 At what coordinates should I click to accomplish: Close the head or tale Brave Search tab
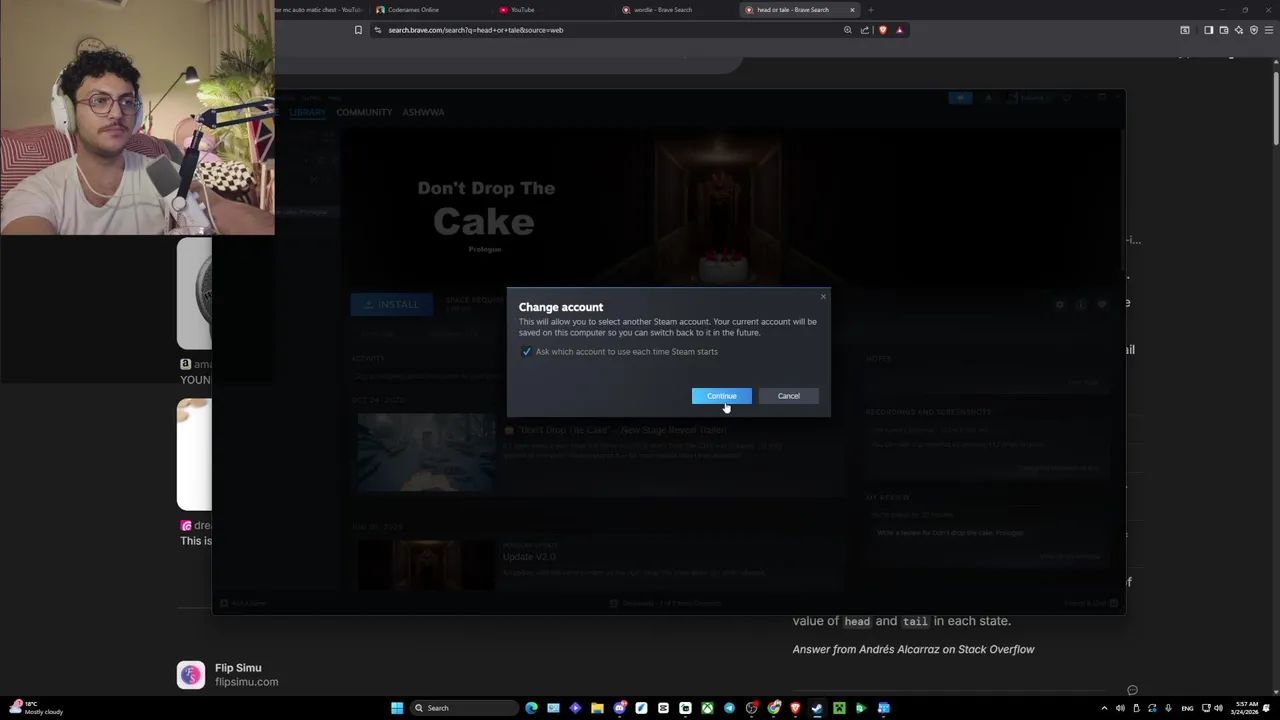(x=852, y=10)
